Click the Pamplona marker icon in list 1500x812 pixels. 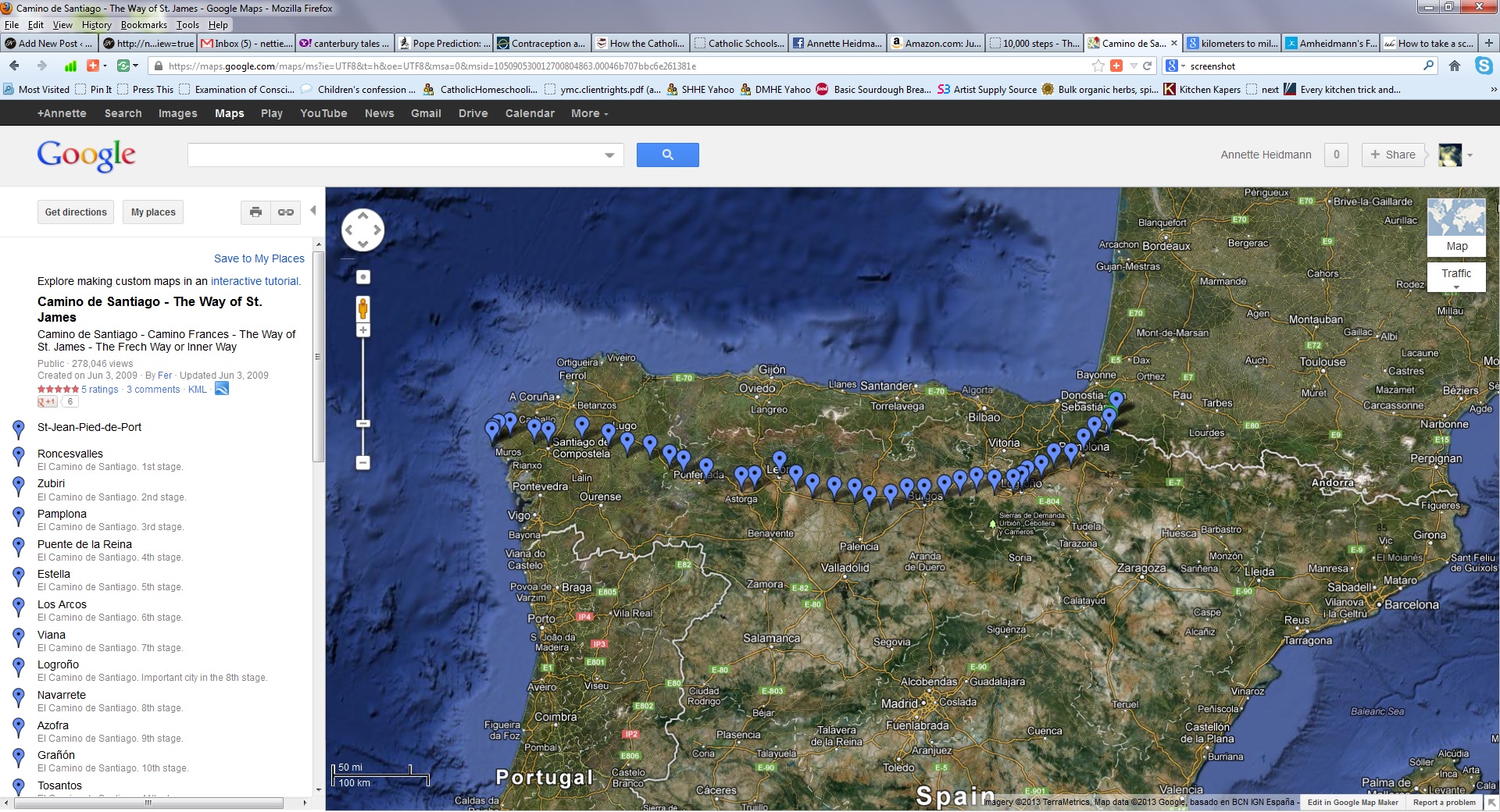(19, 516)
